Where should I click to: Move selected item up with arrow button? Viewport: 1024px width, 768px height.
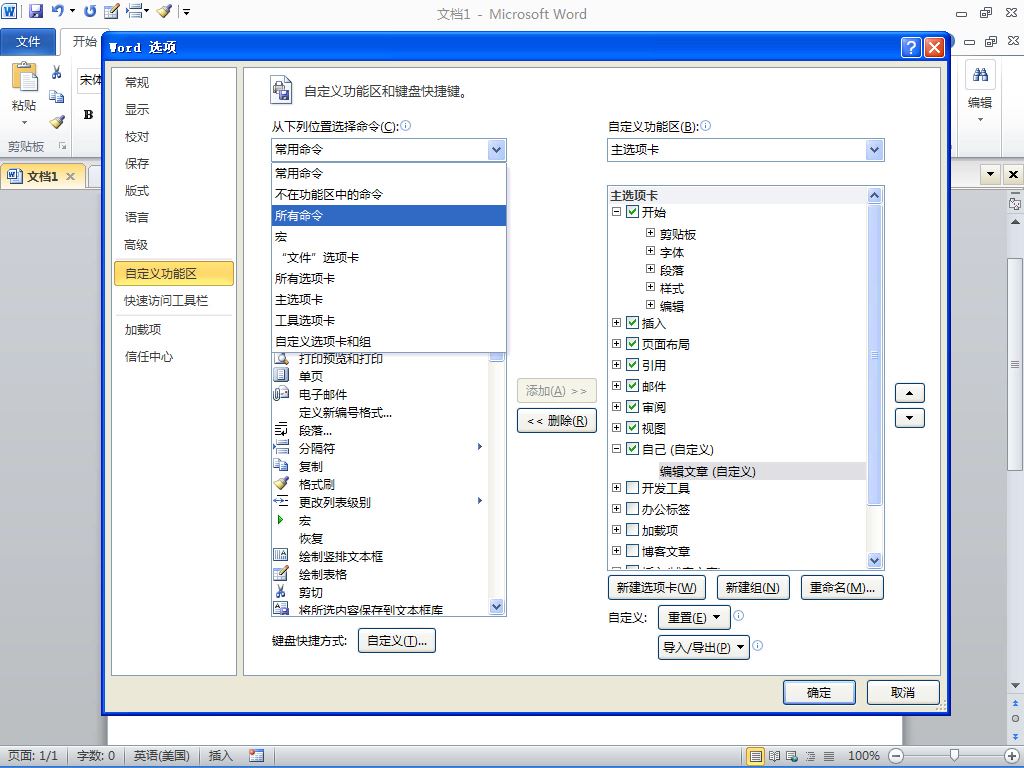pyautogui.click(x=910, y=393)
